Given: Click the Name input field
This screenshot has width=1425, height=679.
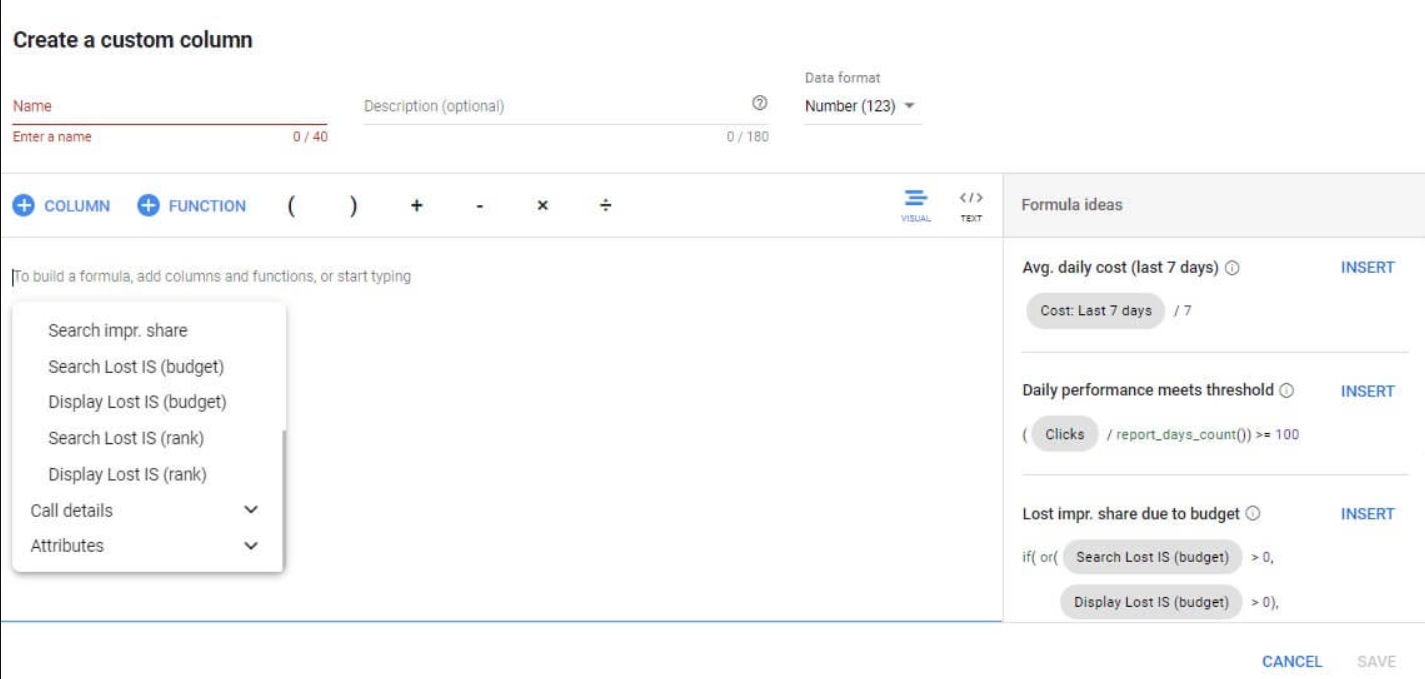Looking at the screenshot, I should [x=169, y=106].
